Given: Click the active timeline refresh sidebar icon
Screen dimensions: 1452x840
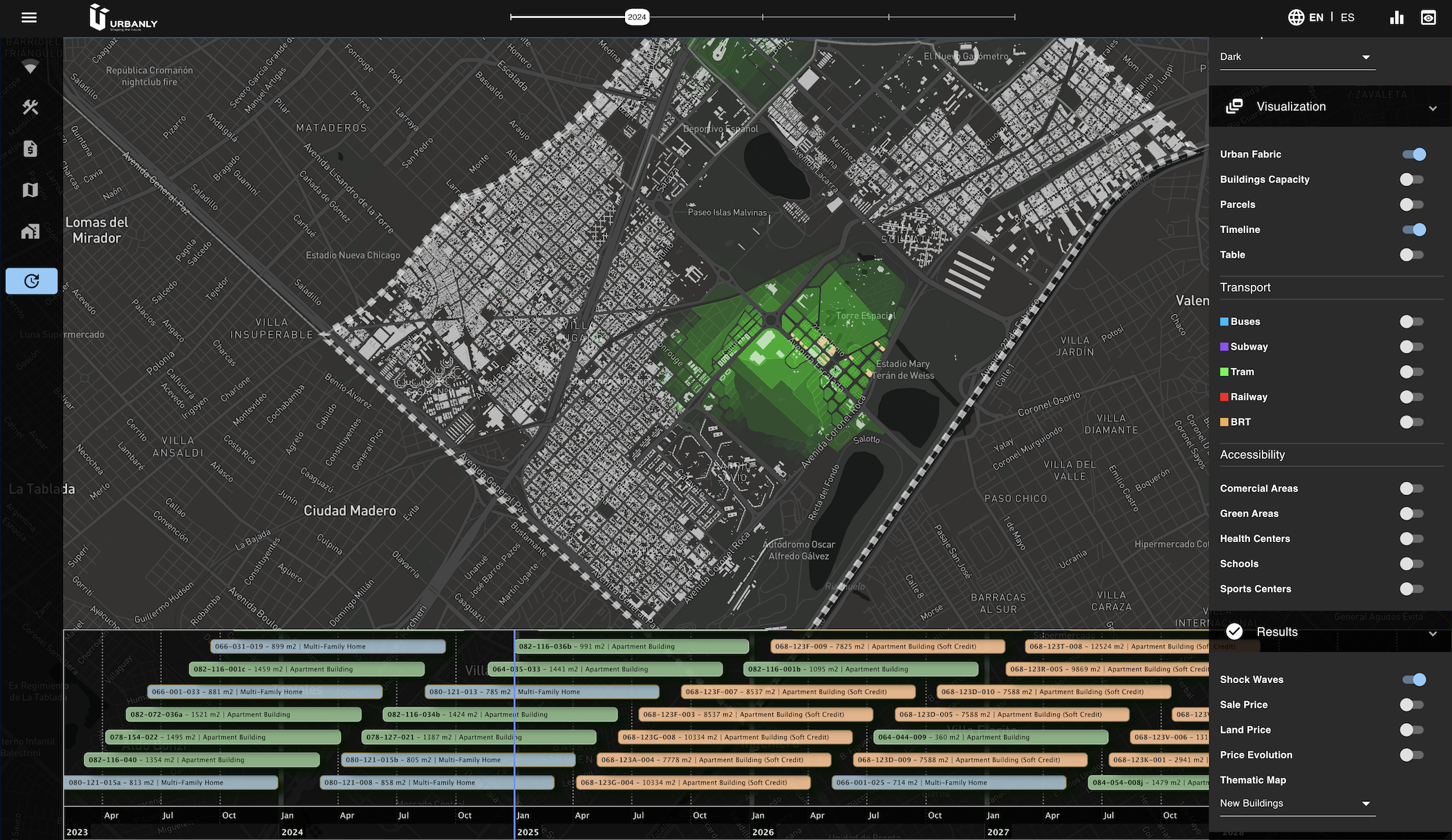Looking at the screenshot, I should (32, 281).
